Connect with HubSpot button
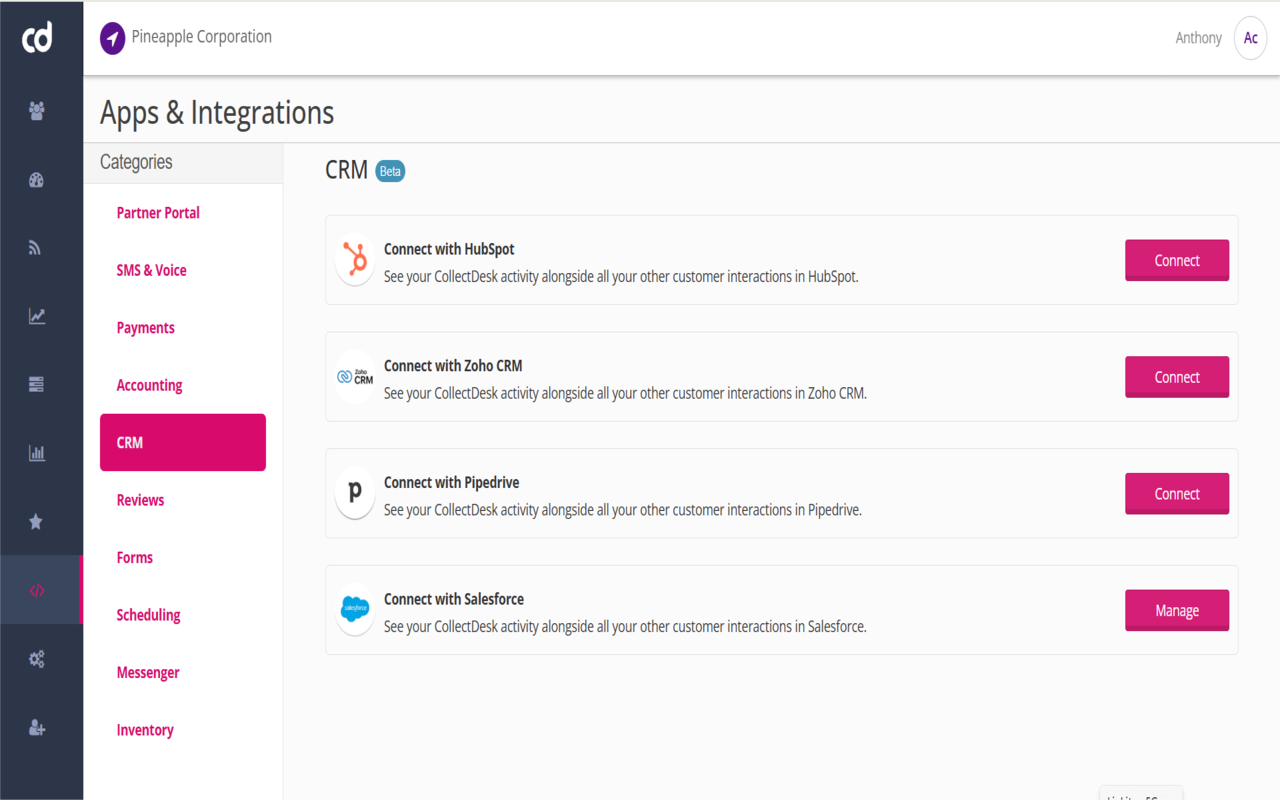This screenshot has width=1280, height=800. (x=1176, y=260)
